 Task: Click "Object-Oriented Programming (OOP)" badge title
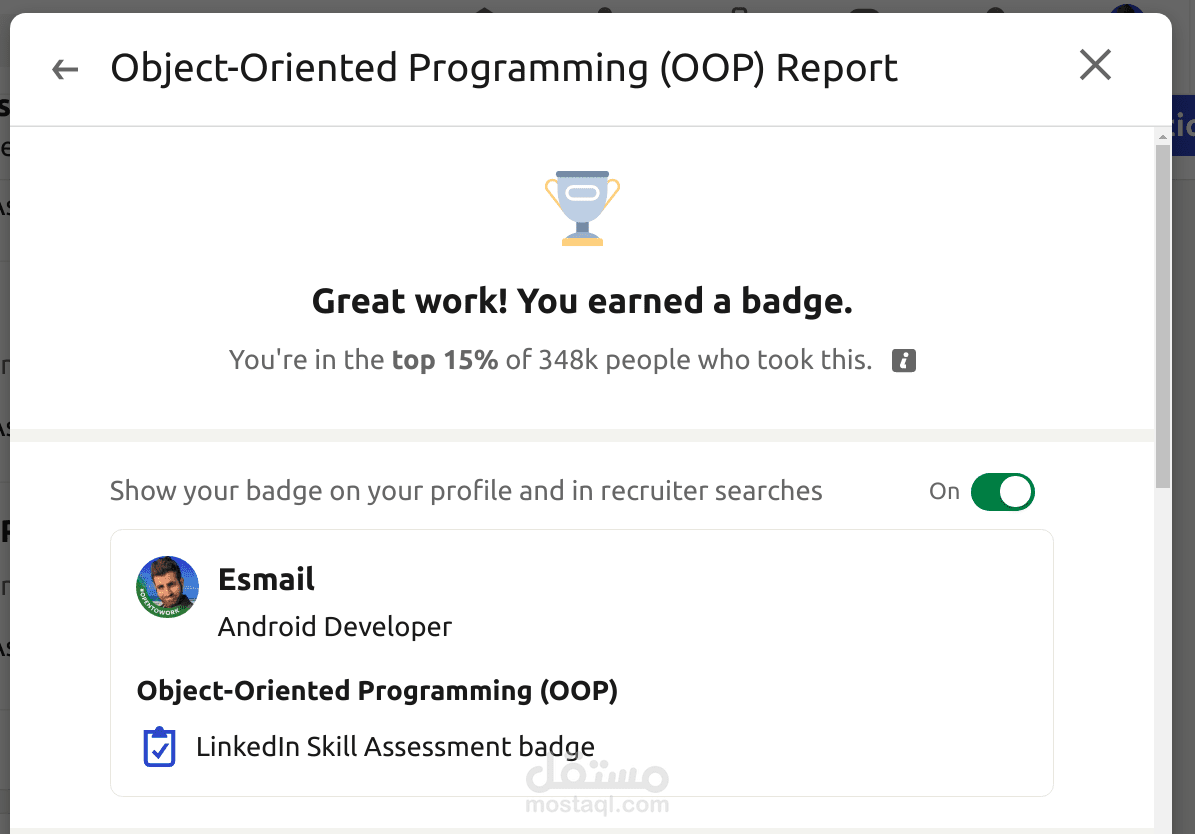pos(377,691)
